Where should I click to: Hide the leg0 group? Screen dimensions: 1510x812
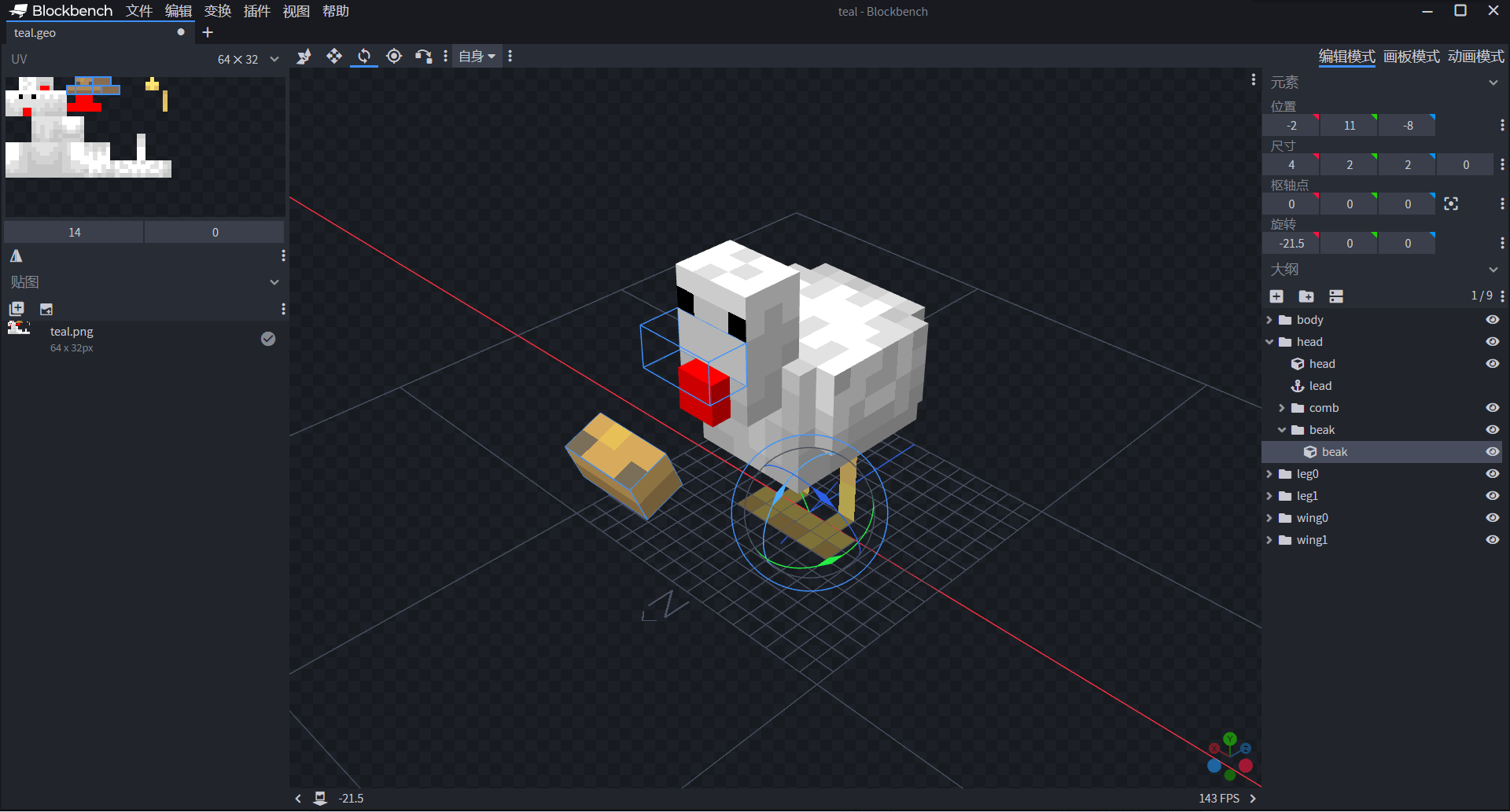pyautogui.click(x=1492, y=474)
